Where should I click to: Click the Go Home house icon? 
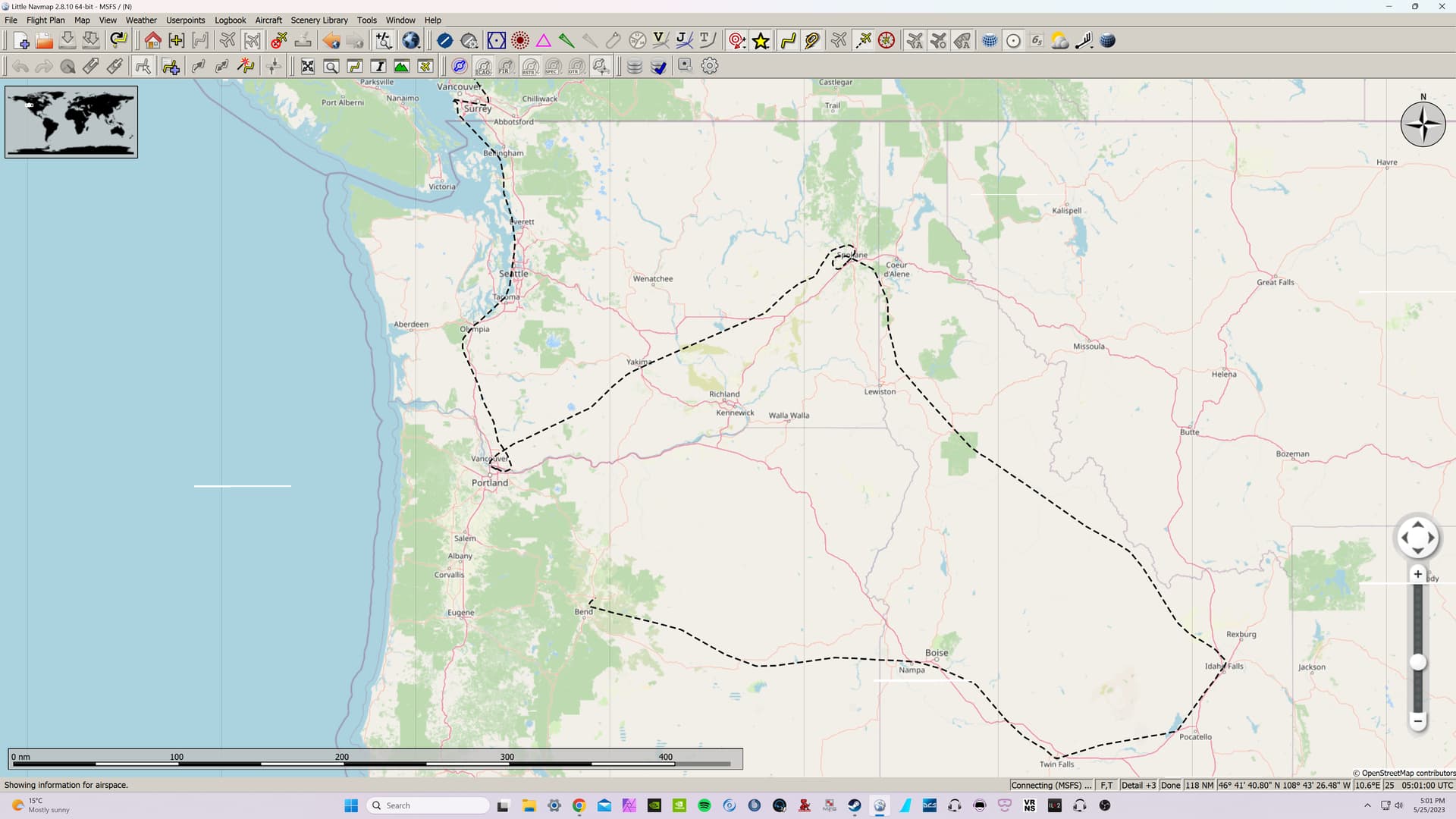pos(152,41)
